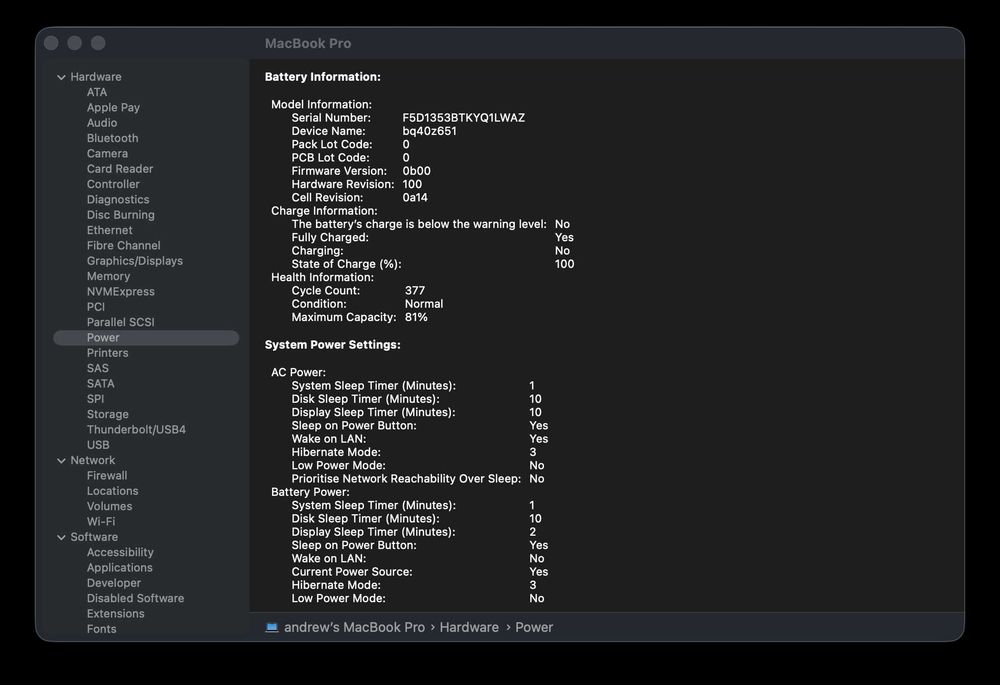Click the highlighted Power entry

pyautogui.click(x=146, y=337)
